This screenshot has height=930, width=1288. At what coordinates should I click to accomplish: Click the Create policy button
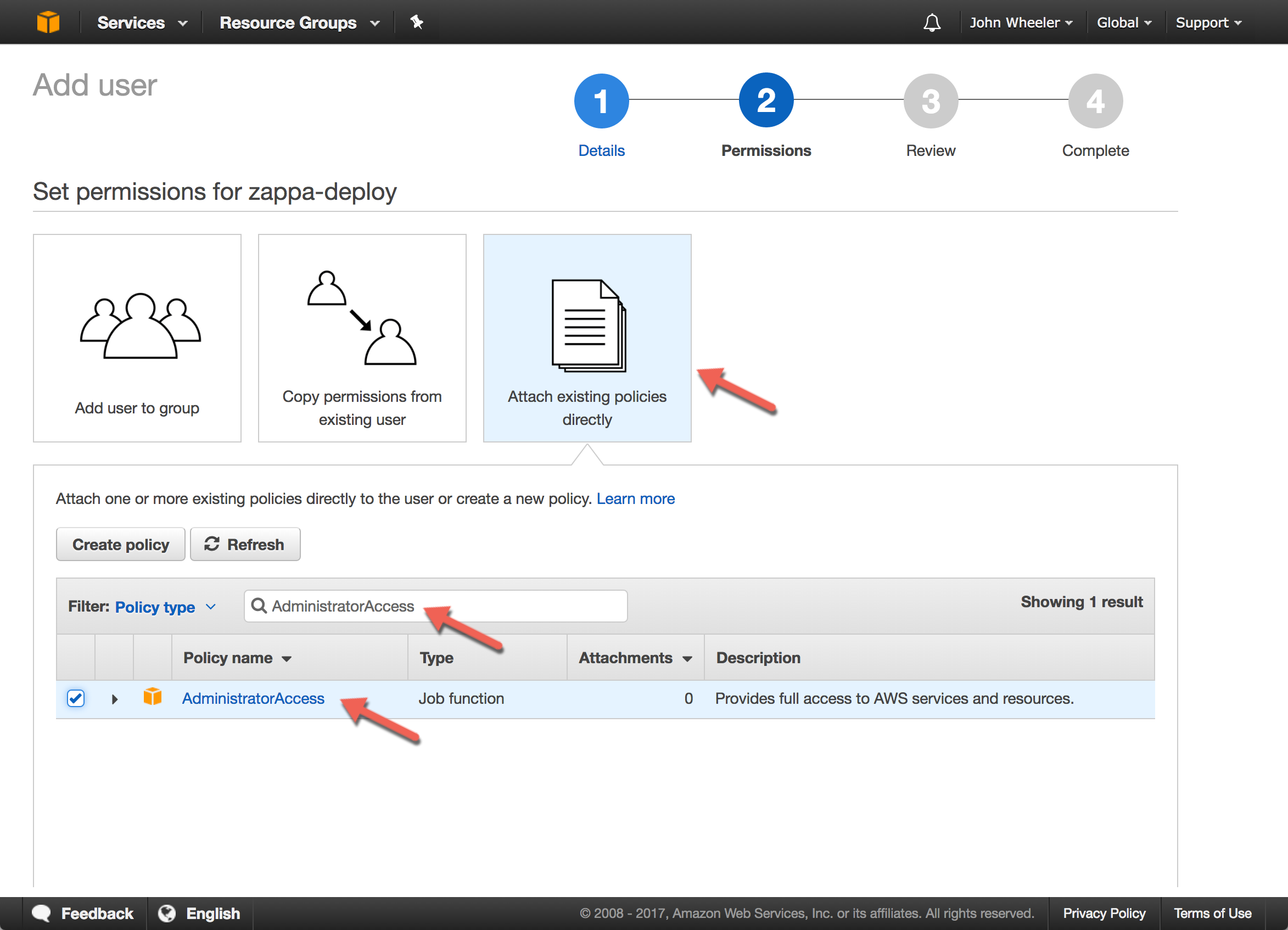pos(120,545)
